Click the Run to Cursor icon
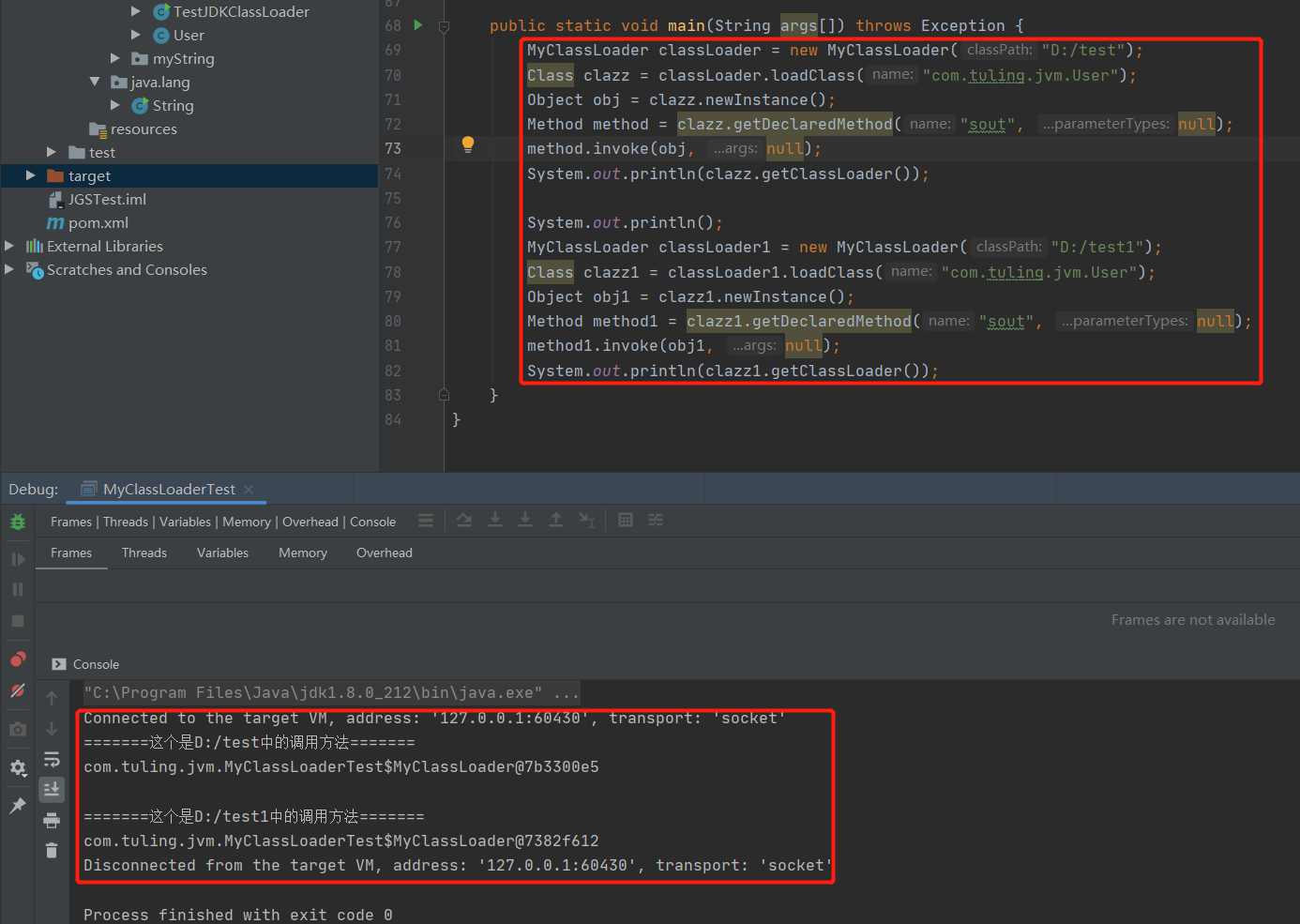Viewport: 1300px width, 924px height. click(x=587, y=520)
